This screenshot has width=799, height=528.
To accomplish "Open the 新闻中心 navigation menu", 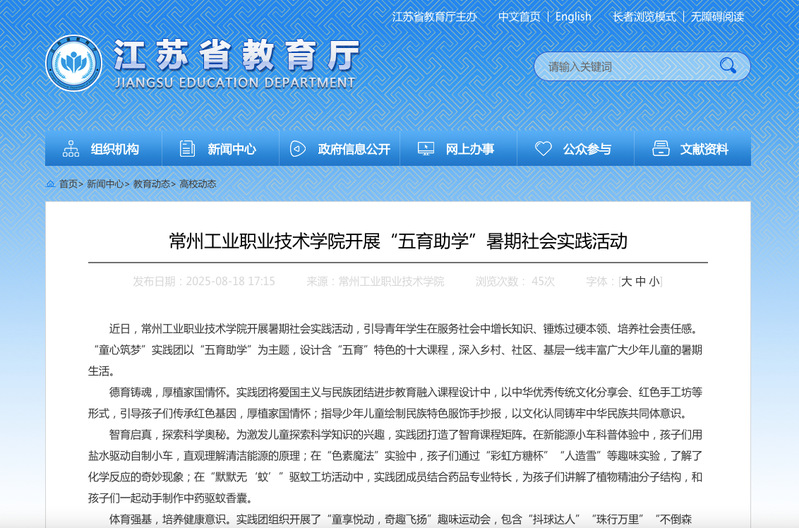I will click(x=231, y=149).
